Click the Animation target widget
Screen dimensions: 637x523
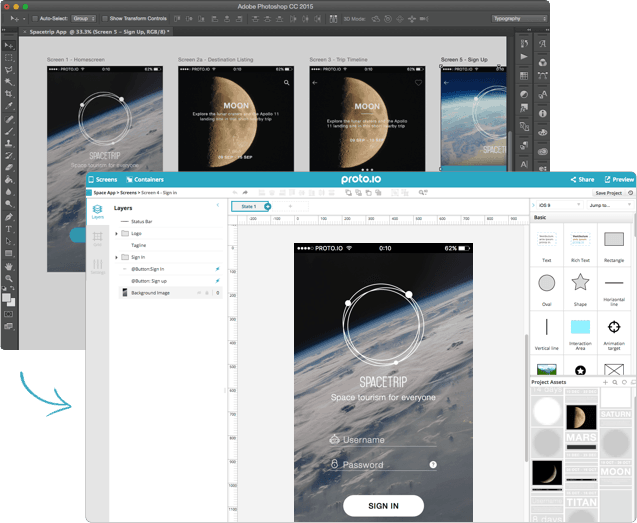tap(614, 332)
